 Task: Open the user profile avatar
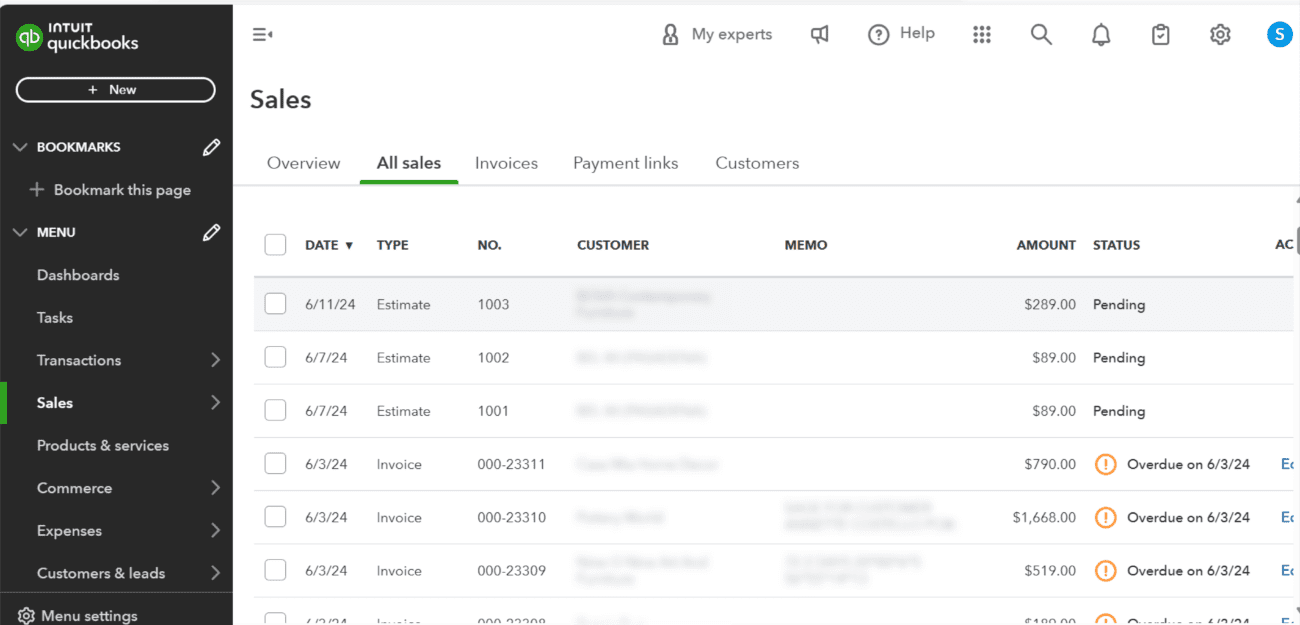pos(1279,35)
